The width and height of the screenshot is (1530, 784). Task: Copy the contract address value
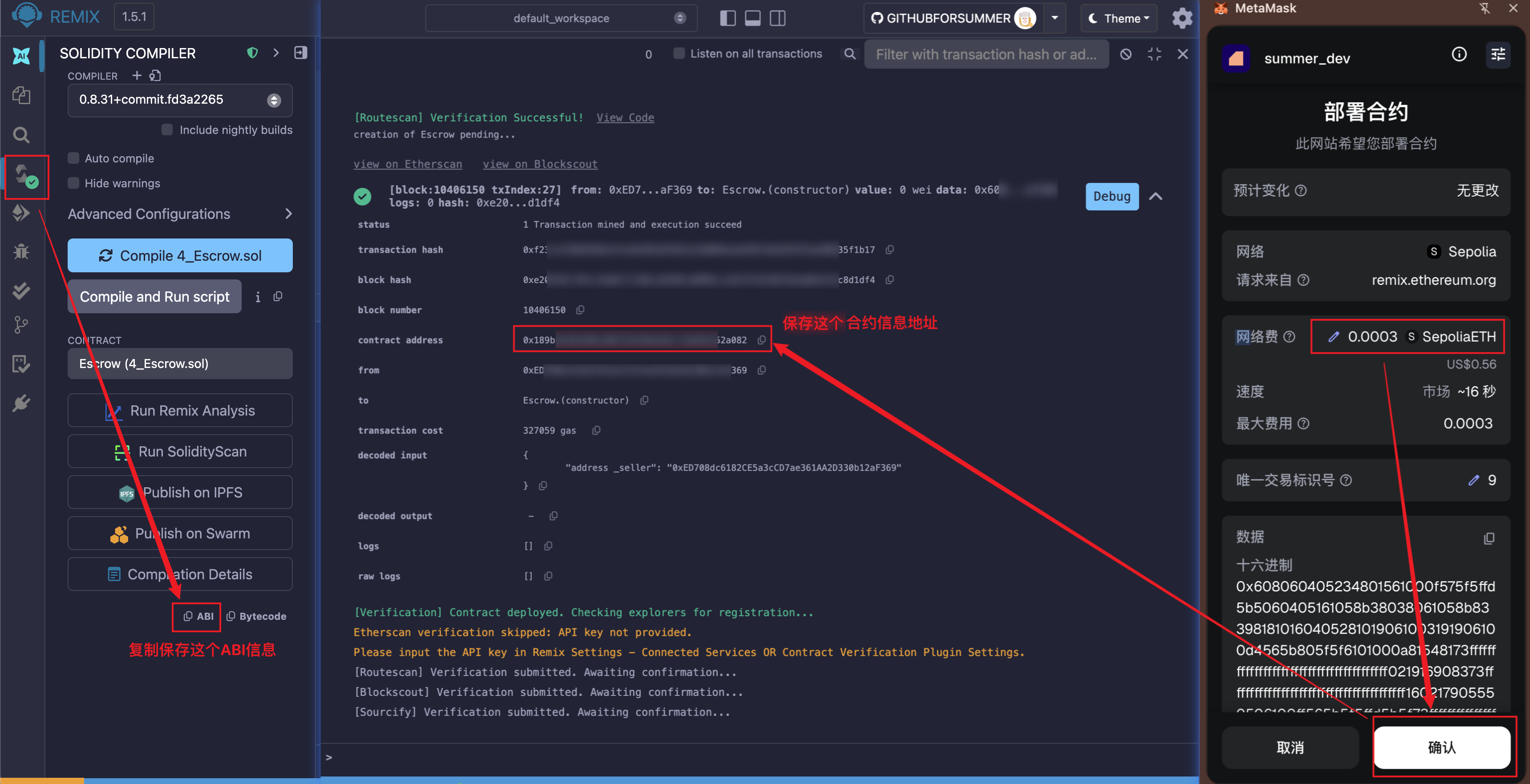pyautogui.click(x=761, y=340)
